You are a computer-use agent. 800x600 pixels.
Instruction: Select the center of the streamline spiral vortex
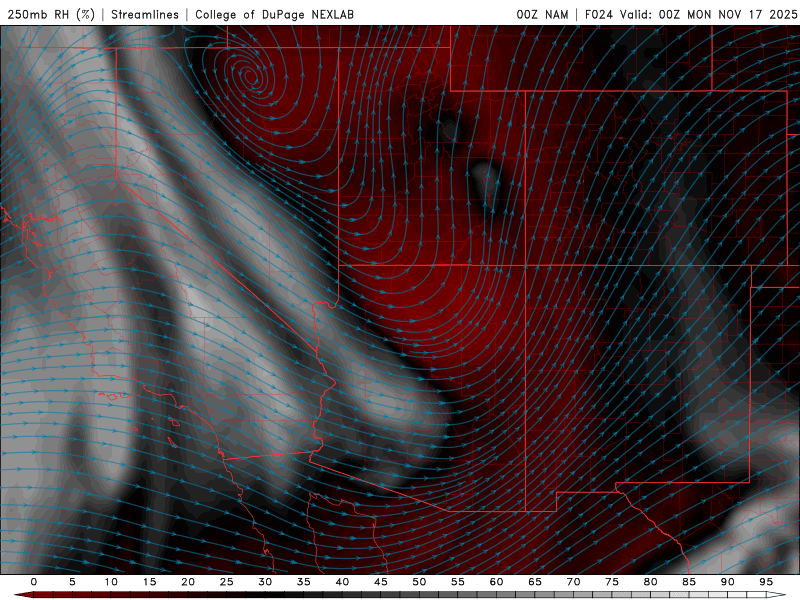tap(249, 78)
